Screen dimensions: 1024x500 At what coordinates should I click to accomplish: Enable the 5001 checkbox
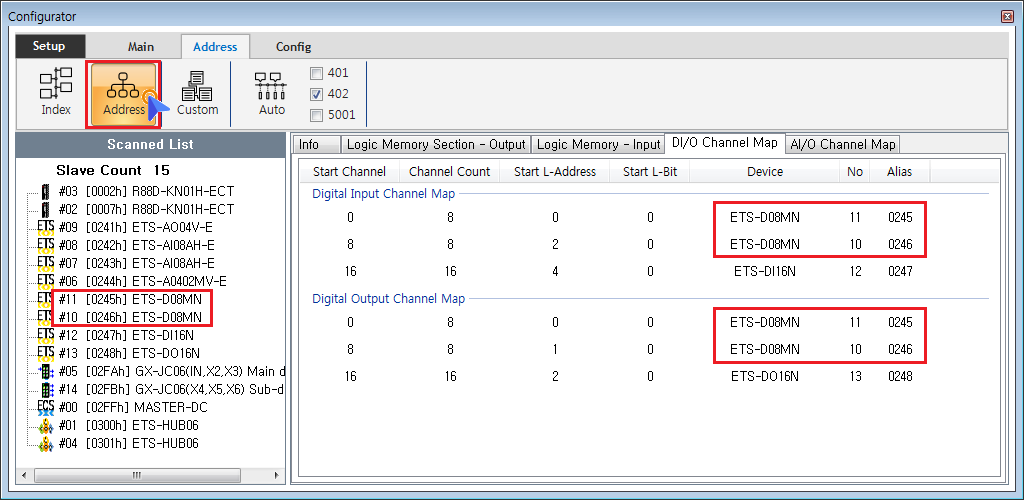point(316,115)
